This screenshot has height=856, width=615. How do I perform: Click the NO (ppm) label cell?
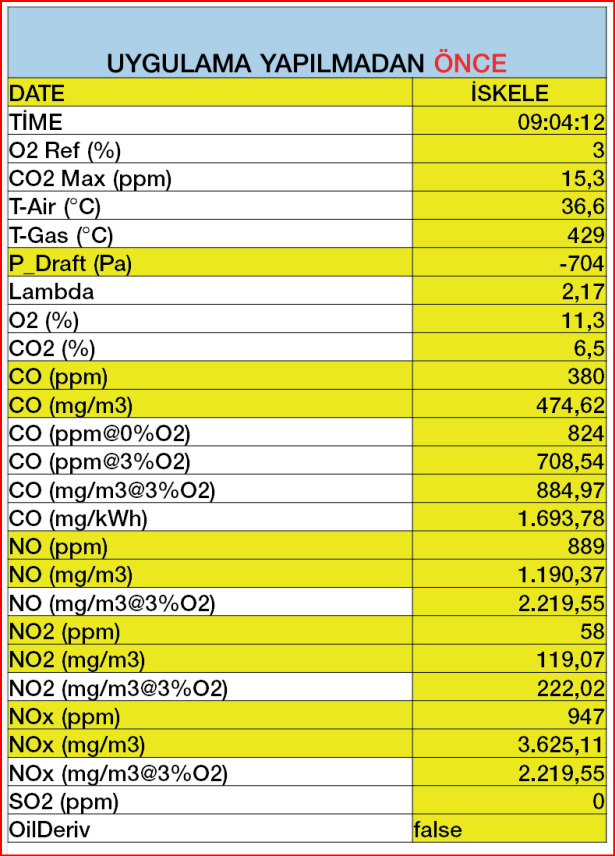[210, 546]
